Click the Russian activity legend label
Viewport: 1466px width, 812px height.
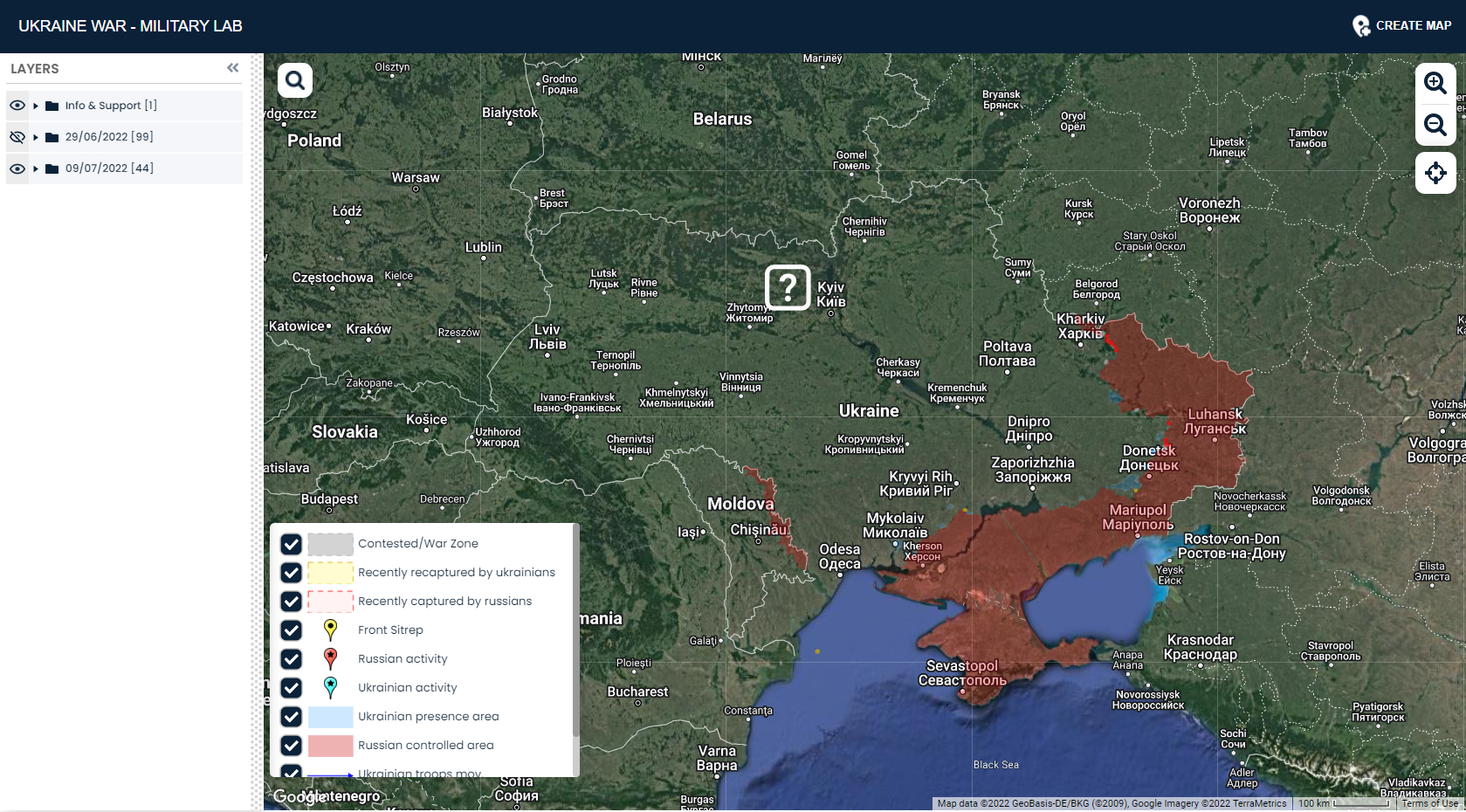coord(403,658)
